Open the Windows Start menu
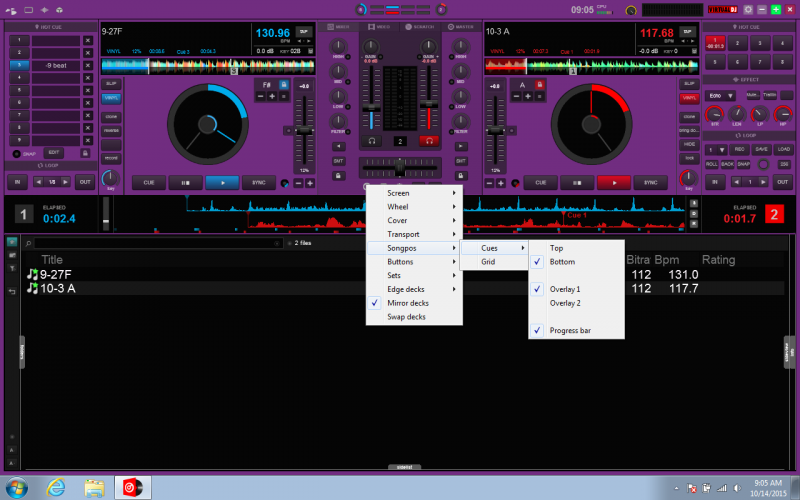 tap(16, 487)
